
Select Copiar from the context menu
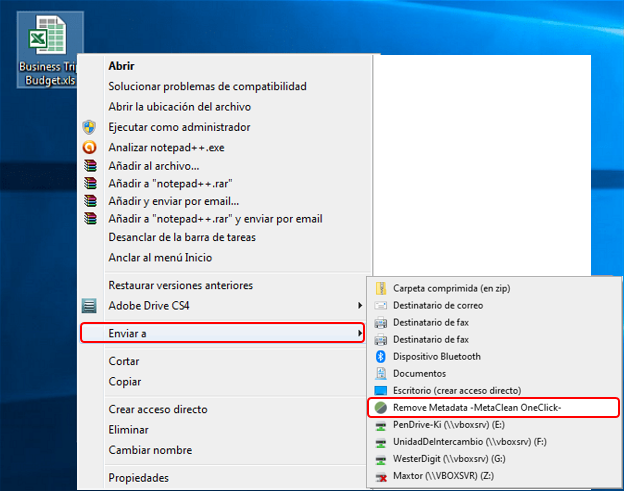(124, 381)
